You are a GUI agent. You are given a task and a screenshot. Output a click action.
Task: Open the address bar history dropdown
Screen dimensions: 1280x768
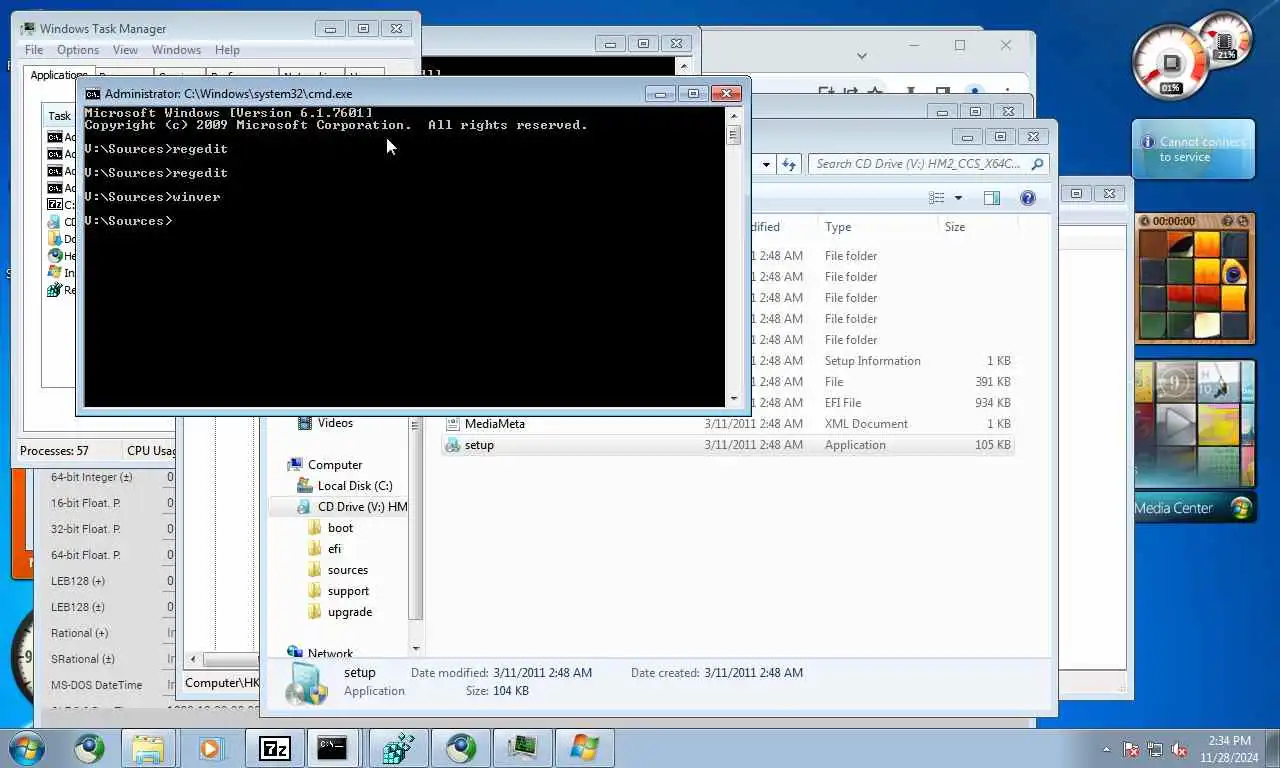click(x=767, y=164)
